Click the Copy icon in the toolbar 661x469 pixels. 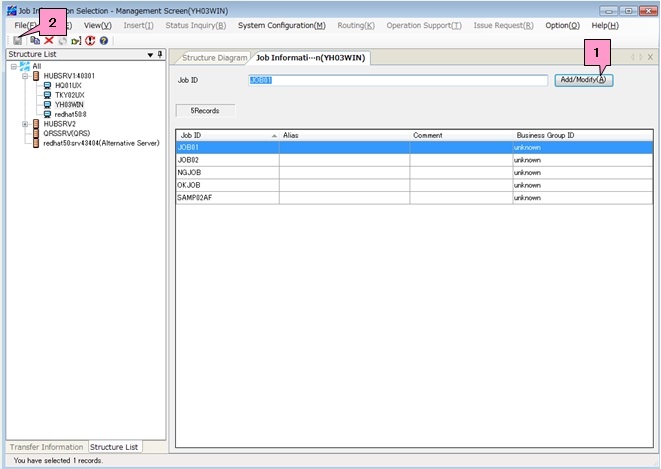[x=35, y=40]
